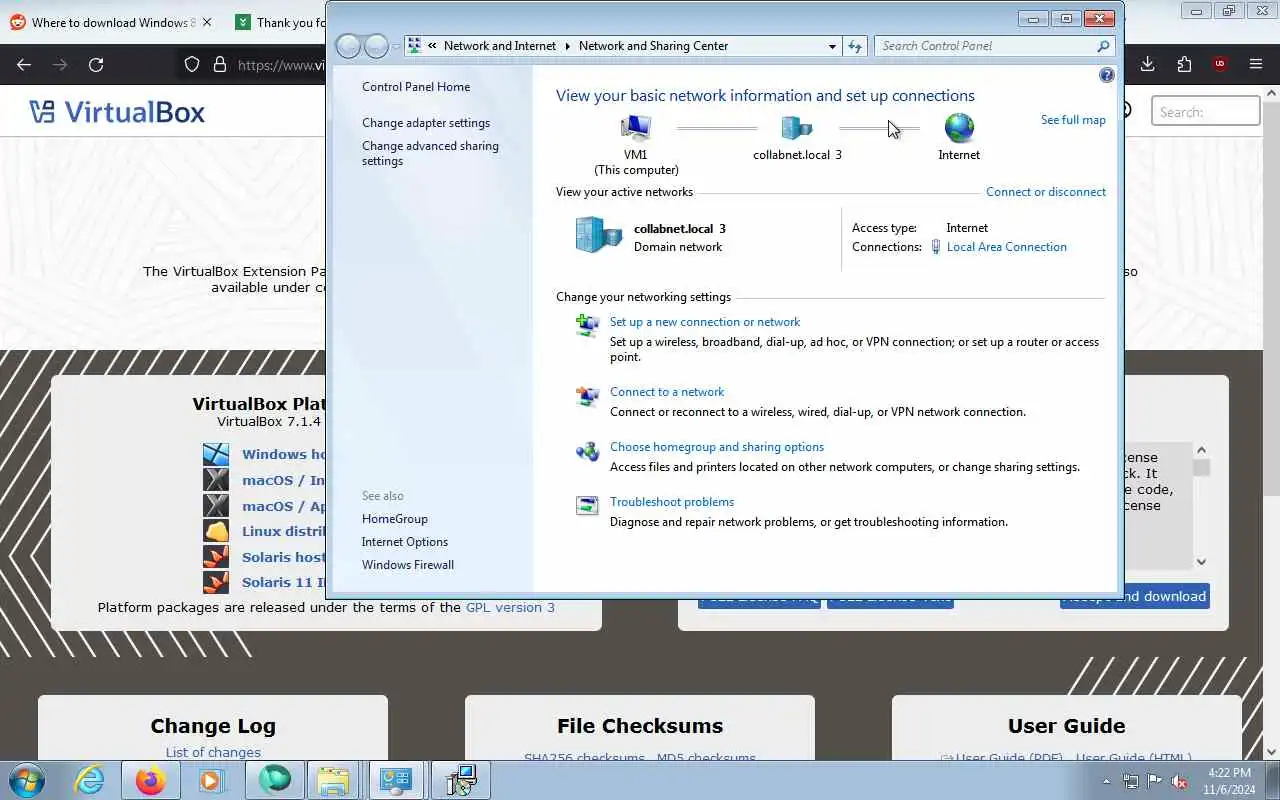Viewport: 1280px width, 800px height.
Task: Show hidden tray icons arrow
Action: coord(1106,781)
